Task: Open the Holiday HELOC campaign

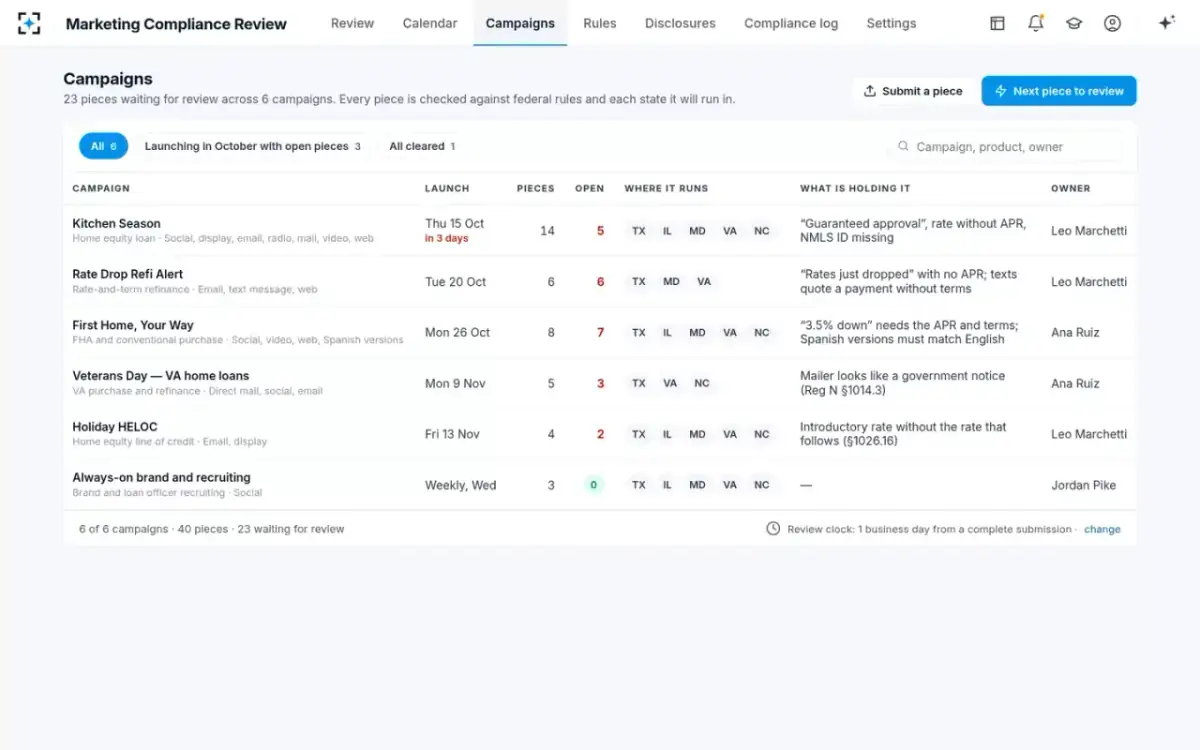Action: 115,427
